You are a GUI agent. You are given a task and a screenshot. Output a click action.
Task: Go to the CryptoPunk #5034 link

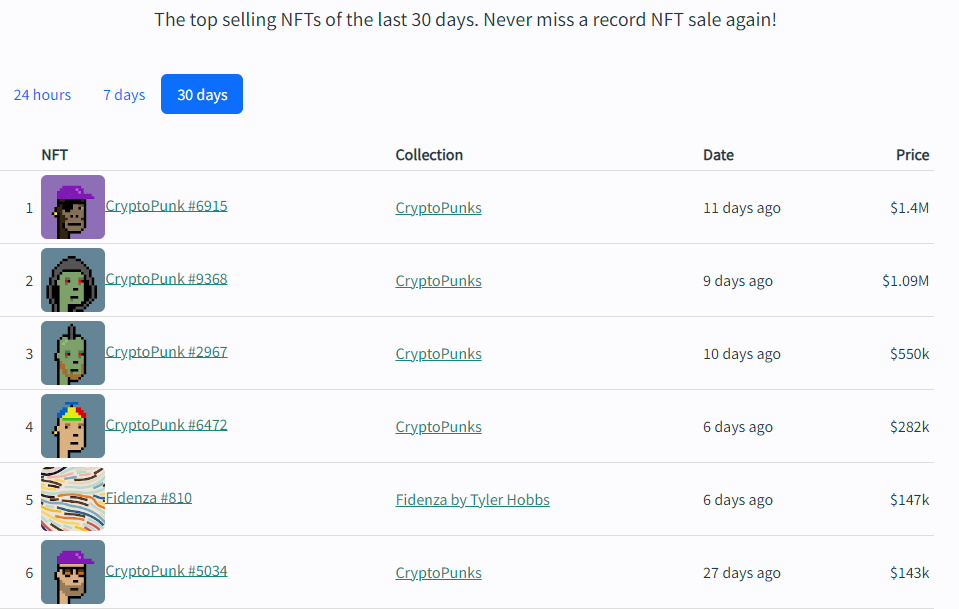166,571
